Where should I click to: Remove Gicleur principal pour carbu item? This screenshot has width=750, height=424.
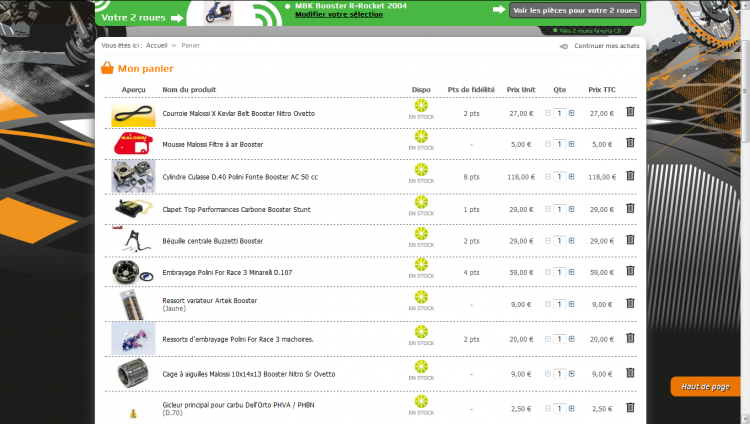(630, 407)
